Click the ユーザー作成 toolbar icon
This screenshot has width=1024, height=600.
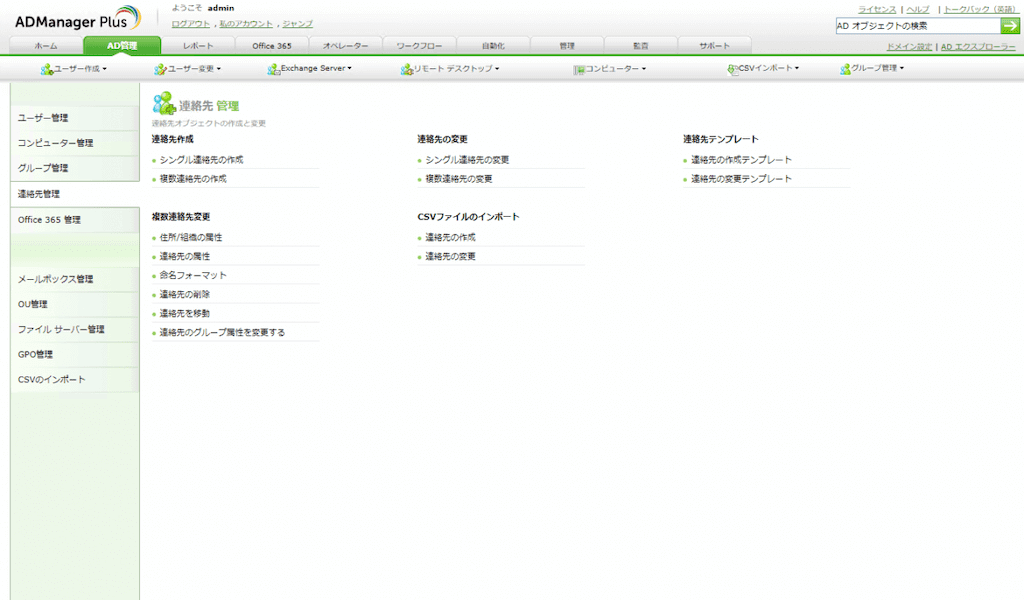point(46,69)
